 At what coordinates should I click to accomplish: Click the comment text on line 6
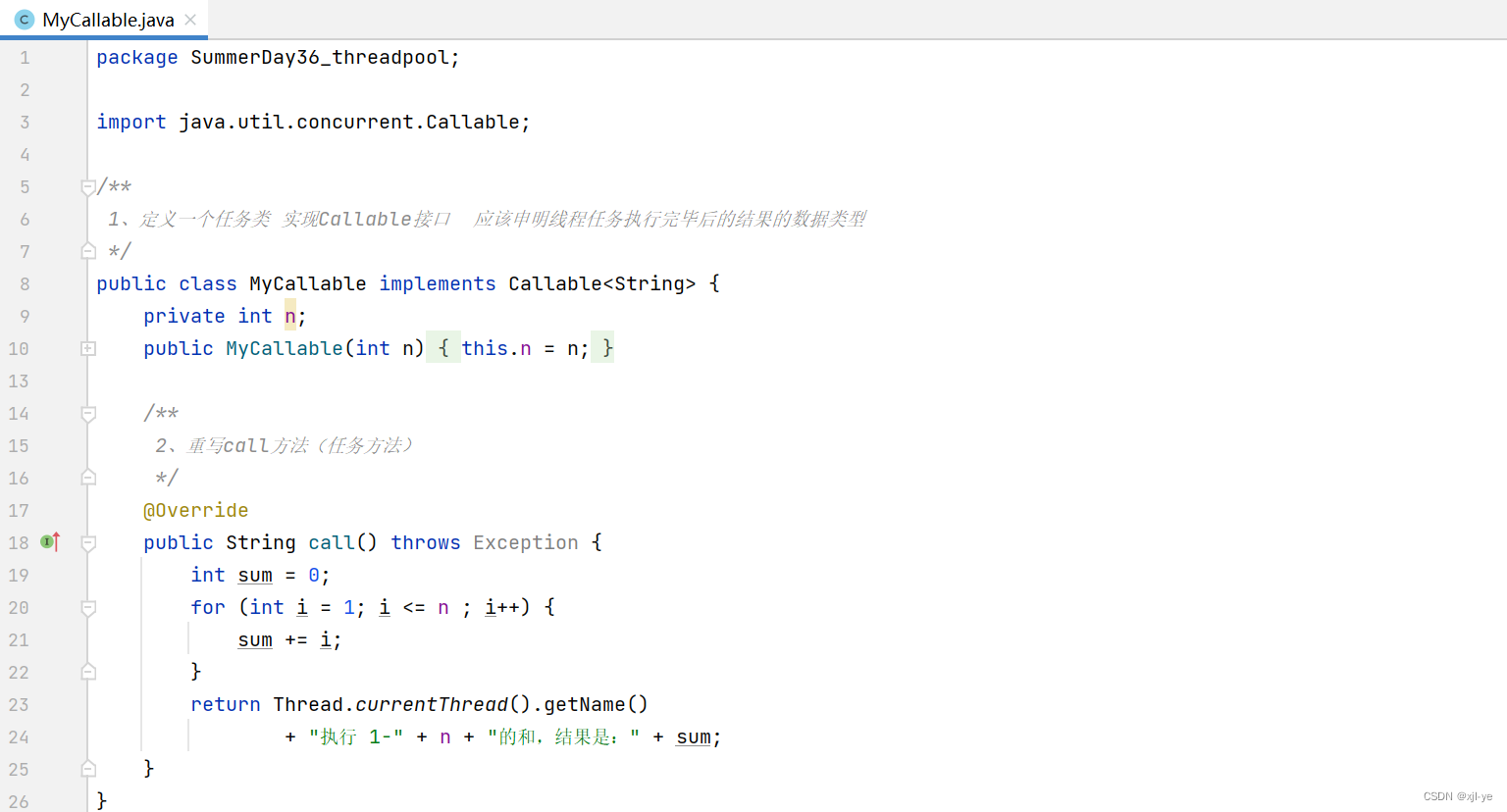(487, 220)
